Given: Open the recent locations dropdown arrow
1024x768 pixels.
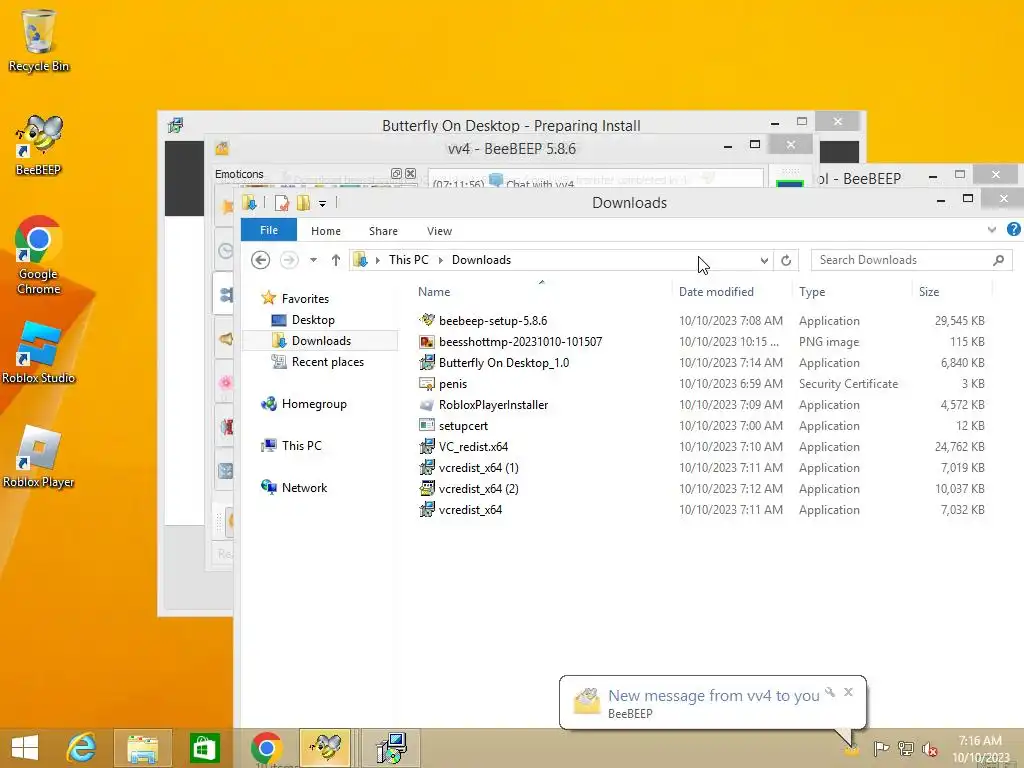Looking at the screenshot, I should click(313, 260).
